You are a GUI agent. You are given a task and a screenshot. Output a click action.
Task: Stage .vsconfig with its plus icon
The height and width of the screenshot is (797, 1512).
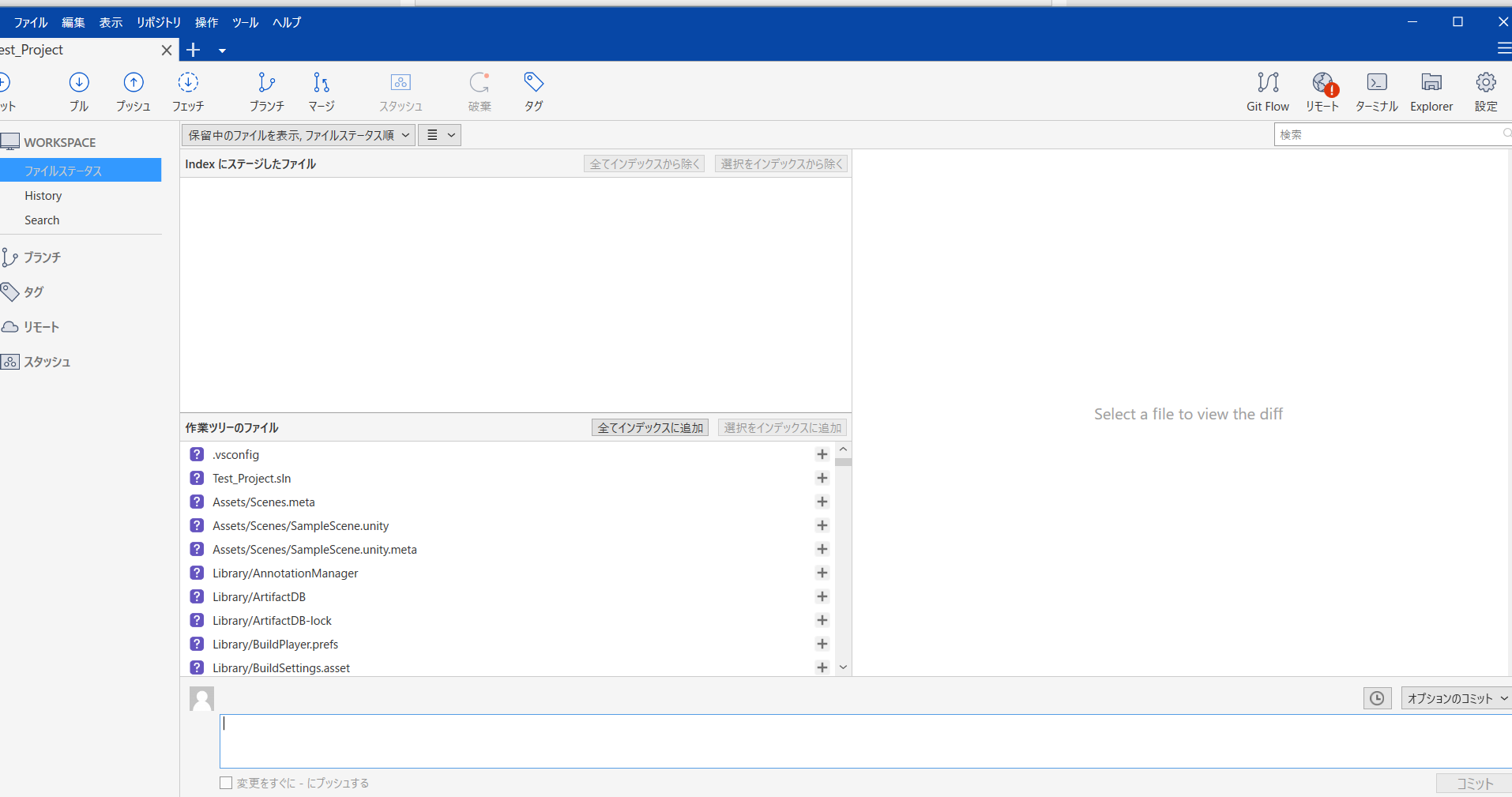pos(822,454)
